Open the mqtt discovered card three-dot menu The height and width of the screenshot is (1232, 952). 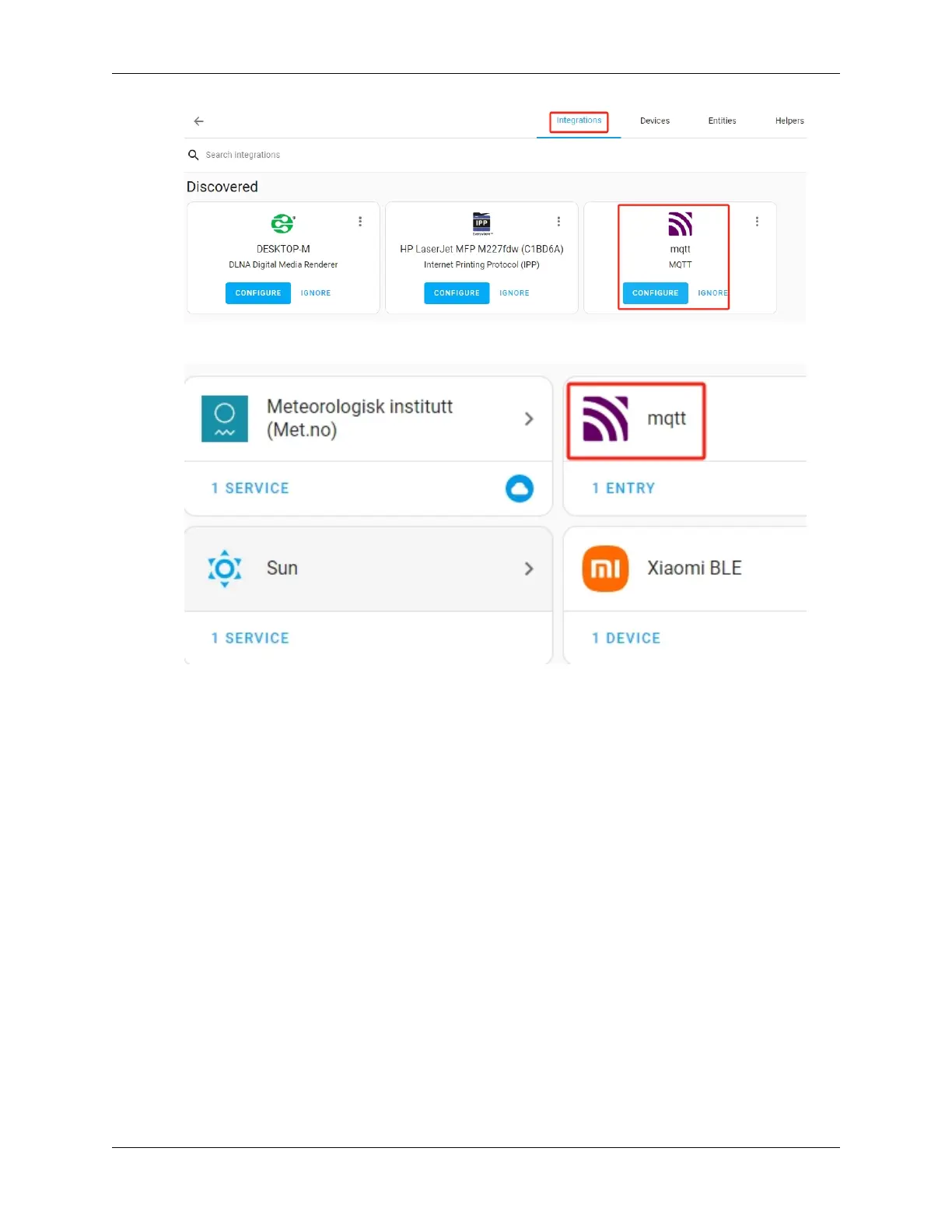pos(757,222)
